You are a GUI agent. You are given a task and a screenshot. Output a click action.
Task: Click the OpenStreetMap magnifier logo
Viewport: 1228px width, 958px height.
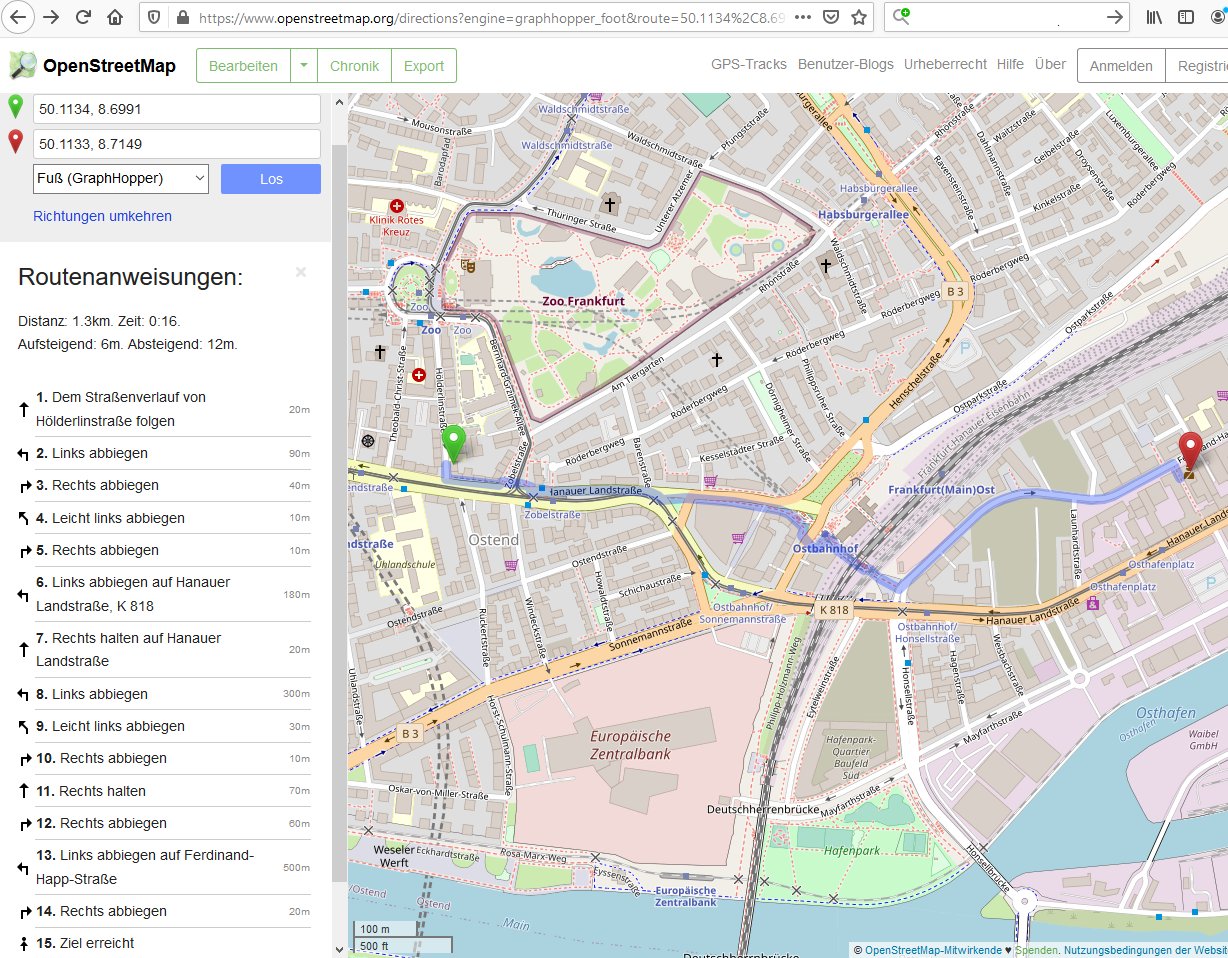pos(23,65)
